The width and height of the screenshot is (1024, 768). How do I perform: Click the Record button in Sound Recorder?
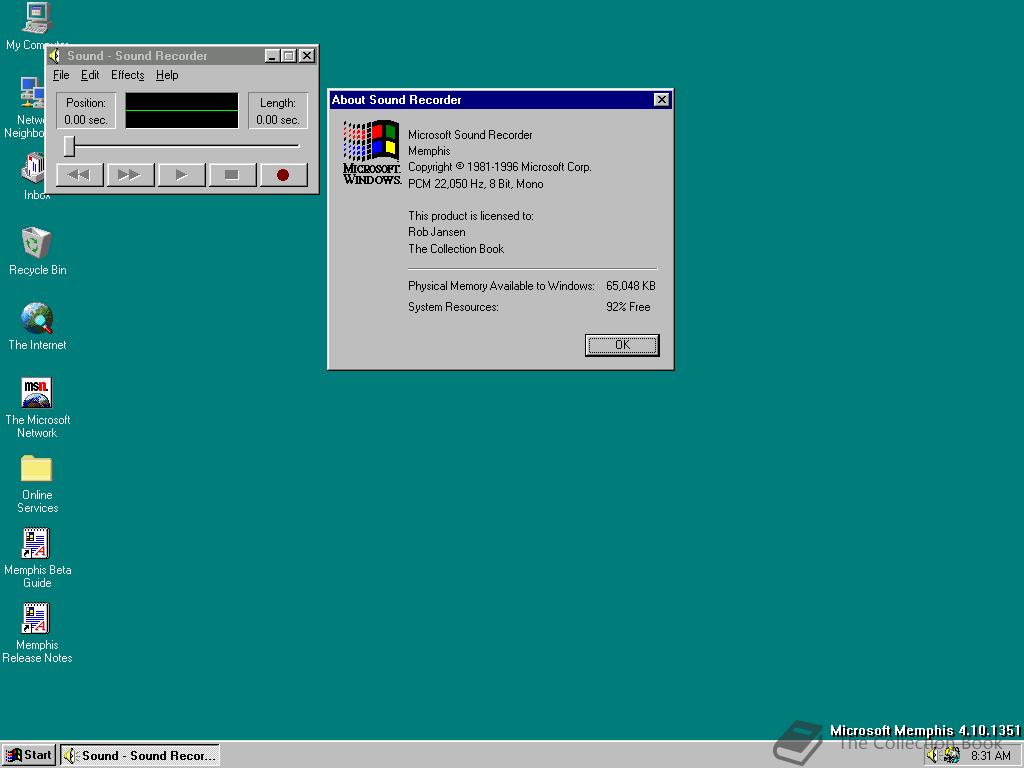[283, 174]
